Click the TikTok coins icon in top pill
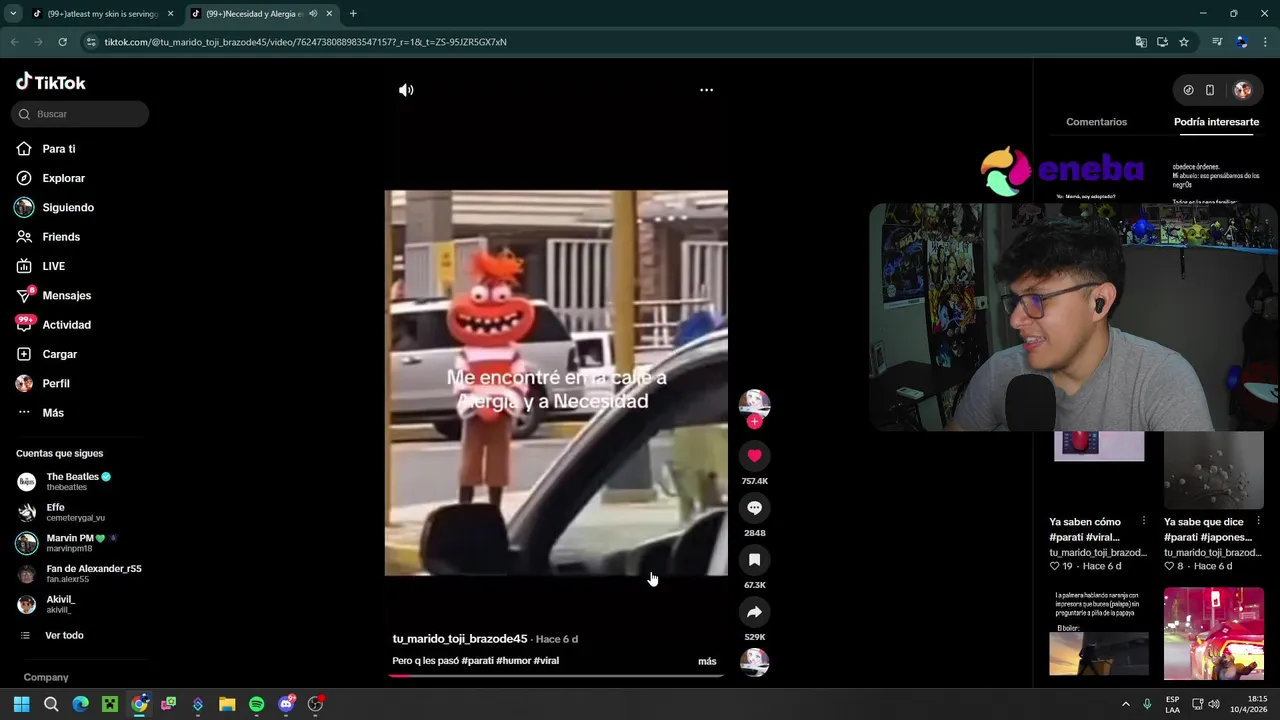This screenshot has height=720, width=1280. tap(1188, 90)
